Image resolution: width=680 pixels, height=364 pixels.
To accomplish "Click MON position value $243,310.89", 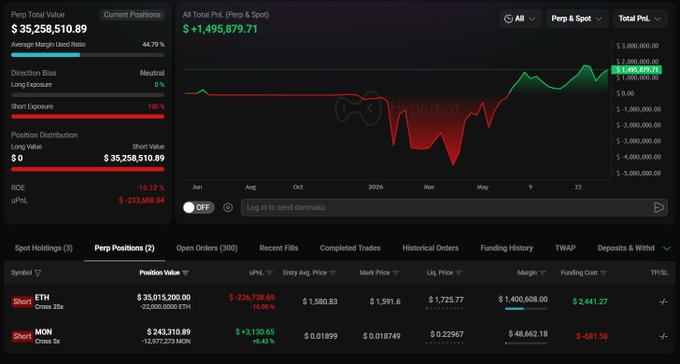I will (x=169, y=332).
